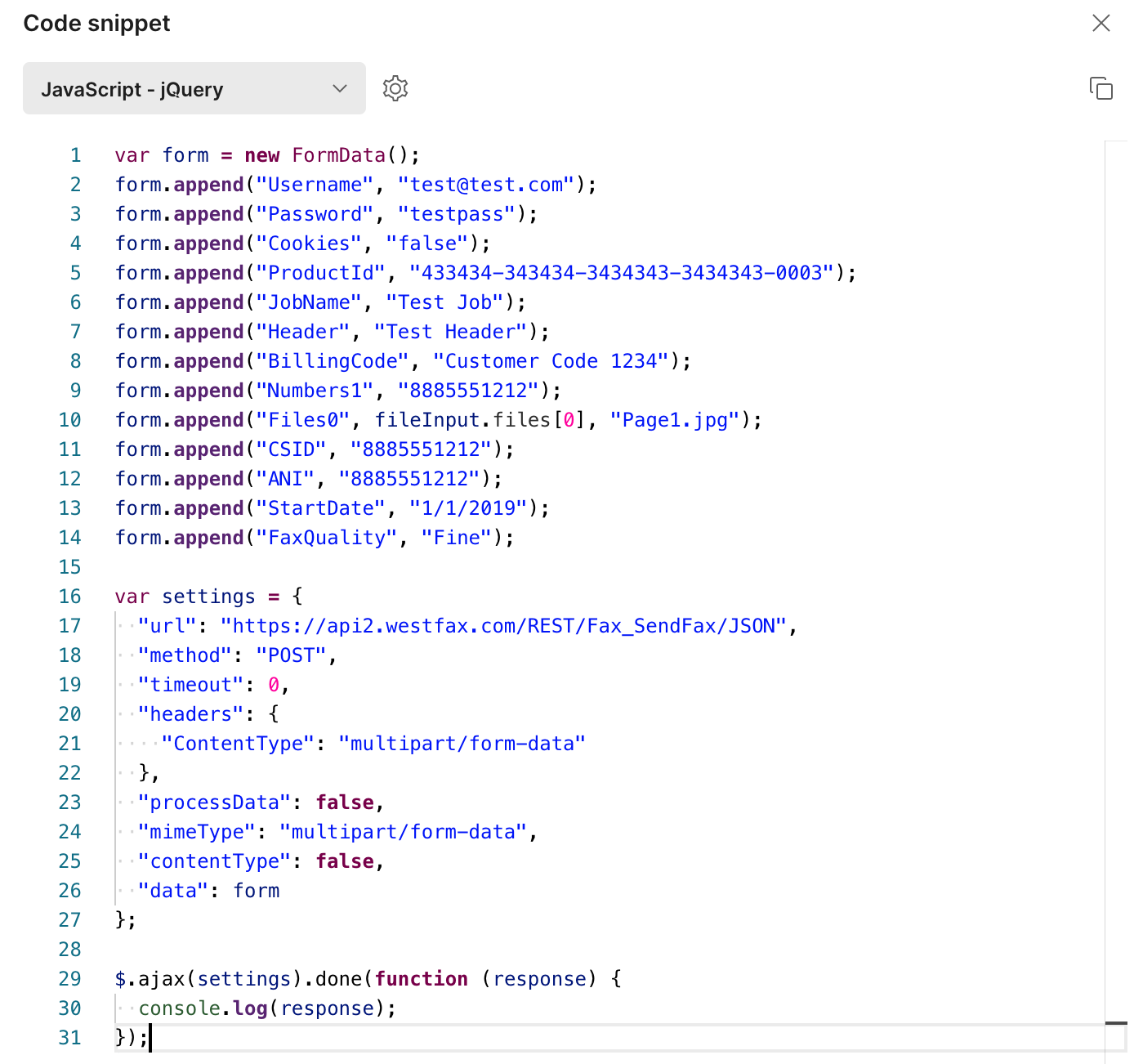Open the JavaScript - jQuery language dropdown

click(x=194, y=88)
